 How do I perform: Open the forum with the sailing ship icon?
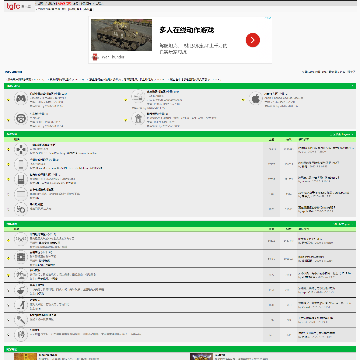pos(21,274)
